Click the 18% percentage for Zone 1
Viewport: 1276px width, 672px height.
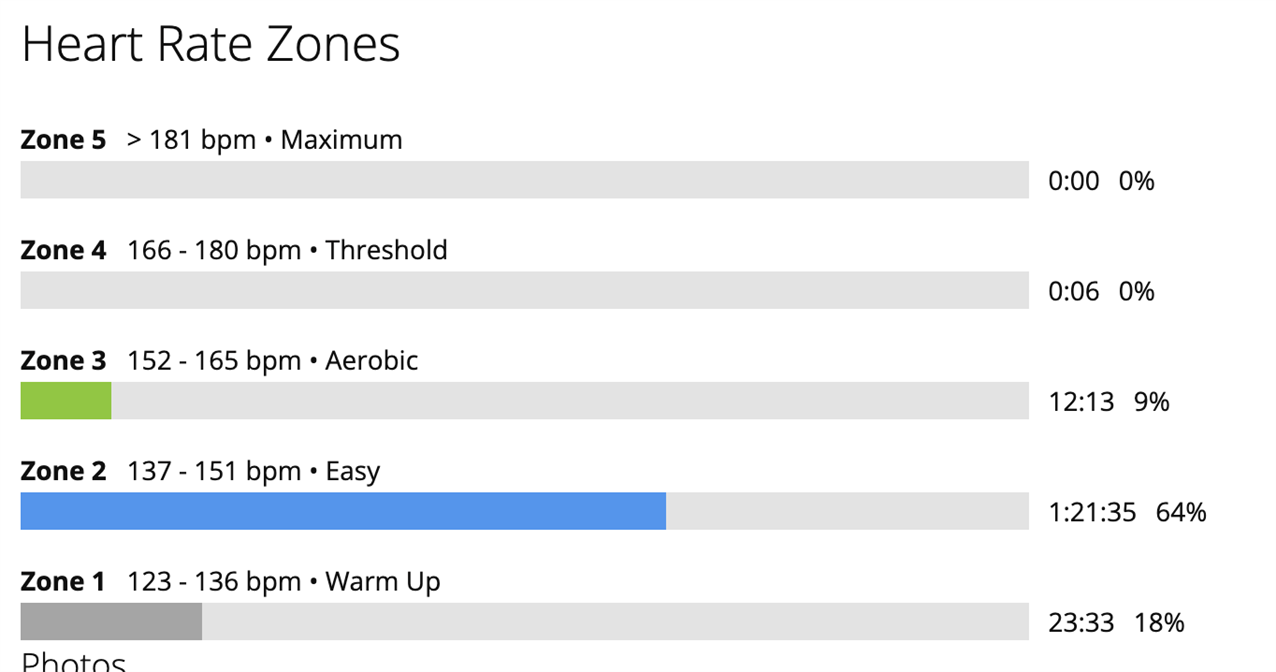1159,623
